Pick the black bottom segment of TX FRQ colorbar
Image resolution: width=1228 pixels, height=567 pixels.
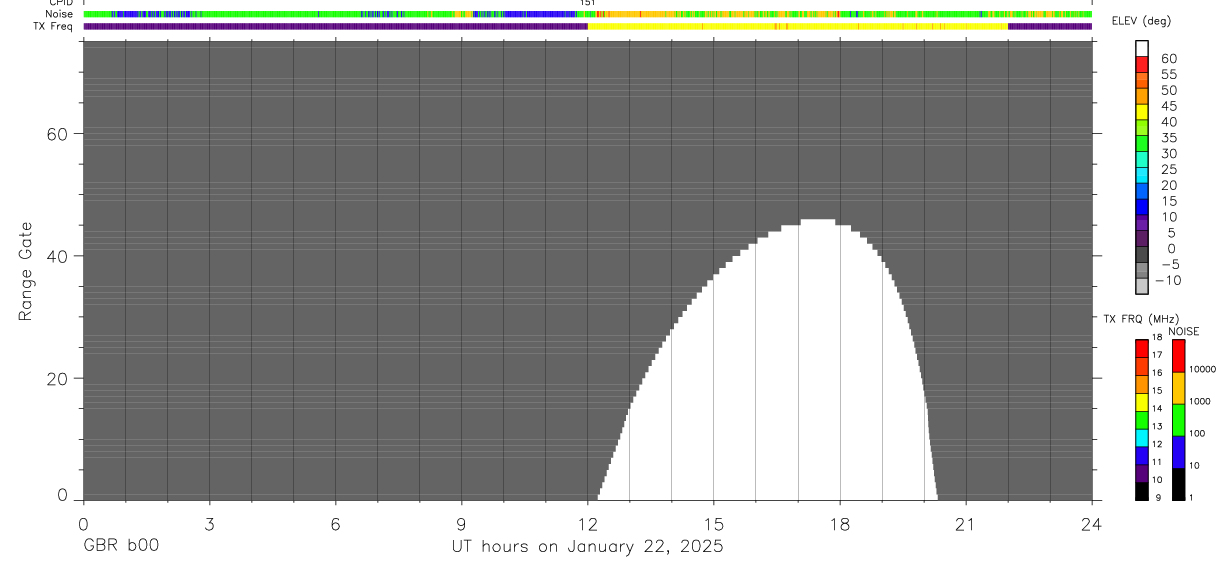[1141, 491]
